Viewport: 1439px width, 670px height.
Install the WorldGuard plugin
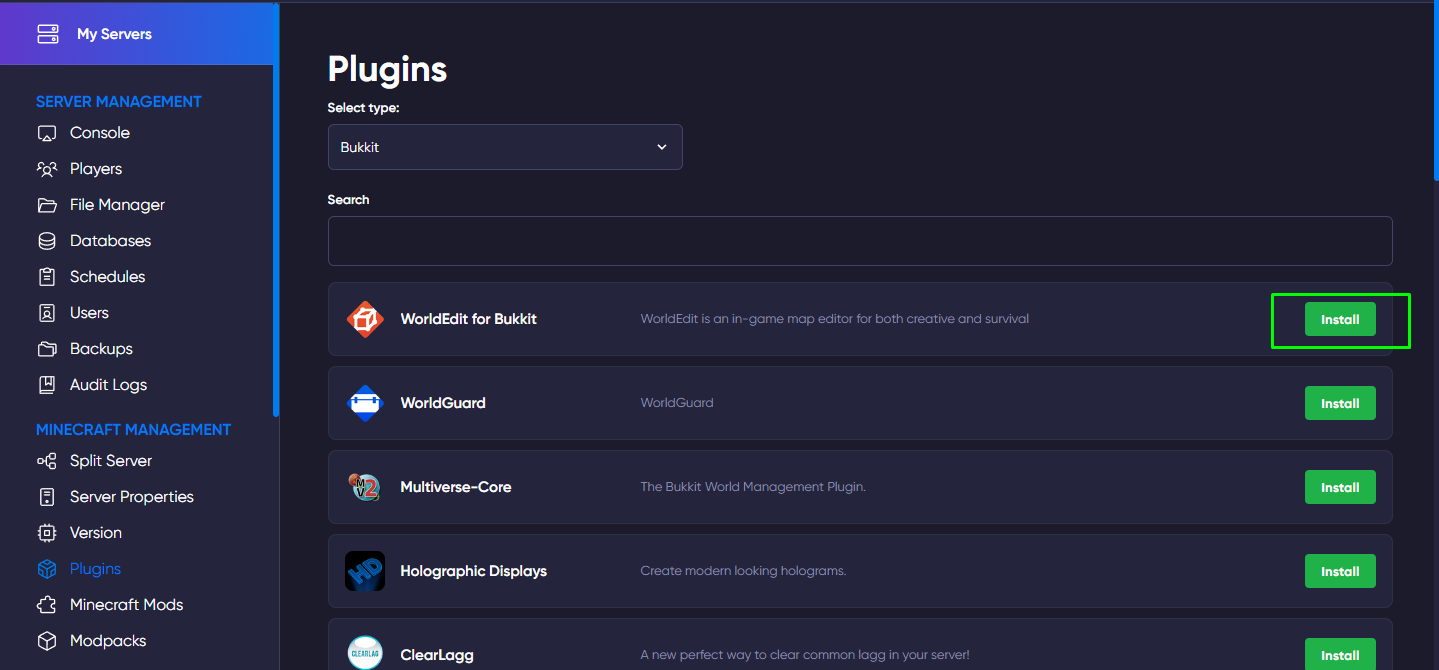[1340, 403]
